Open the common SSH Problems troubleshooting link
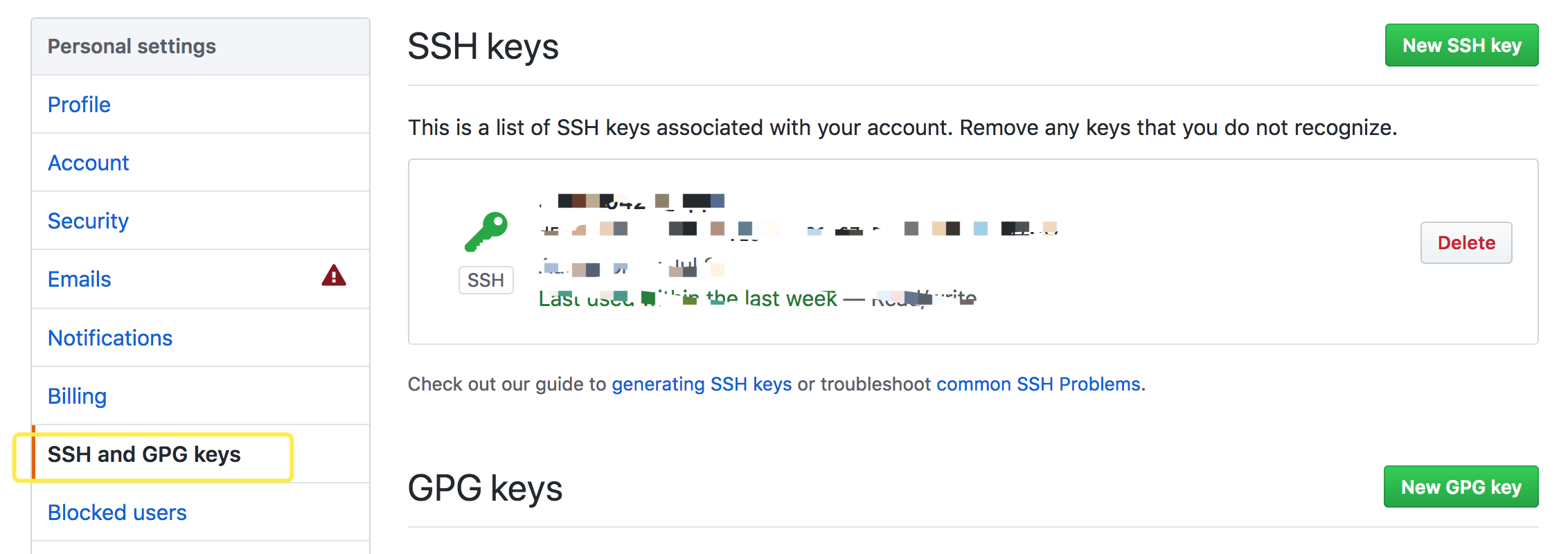Screen dimensions: 1568x554 point(1039,384)
